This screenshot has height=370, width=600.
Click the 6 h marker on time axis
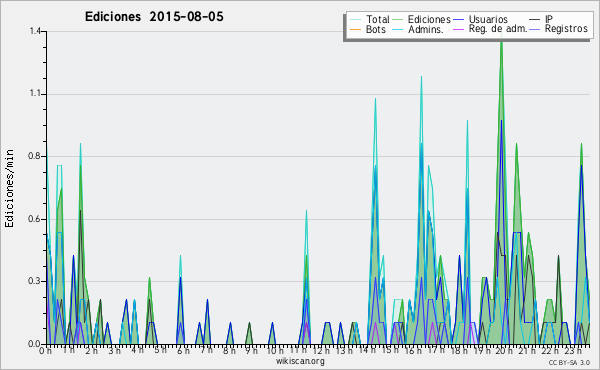coord(183,351)
